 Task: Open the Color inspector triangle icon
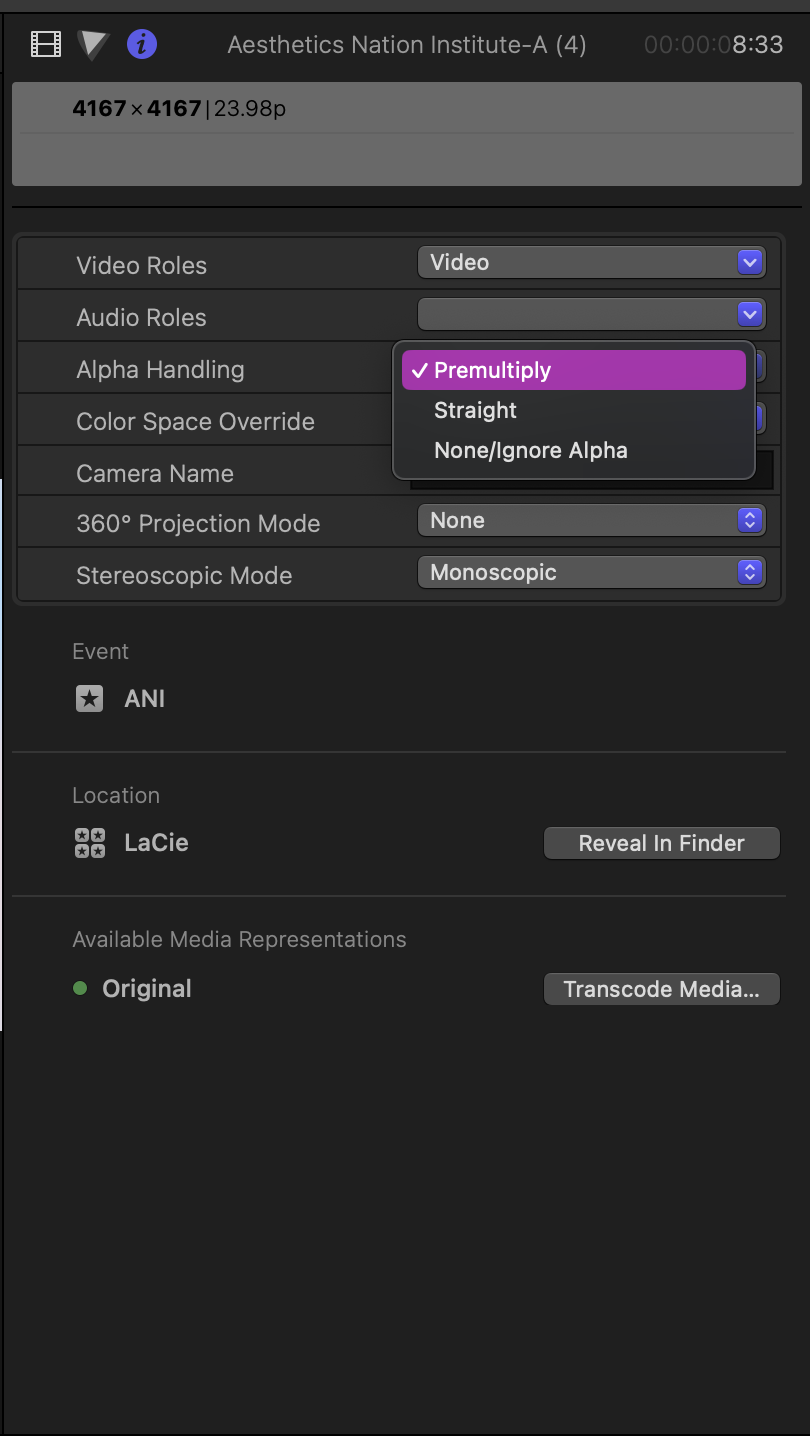(94, 44)
